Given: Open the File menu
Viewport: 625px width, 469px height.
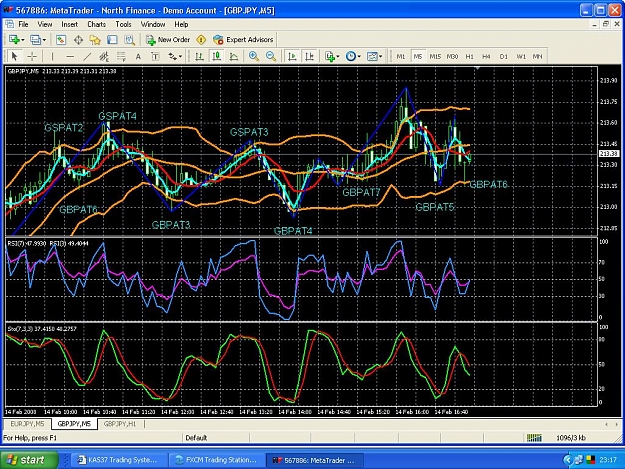Looking at the screenshot, I should (24, 24).
